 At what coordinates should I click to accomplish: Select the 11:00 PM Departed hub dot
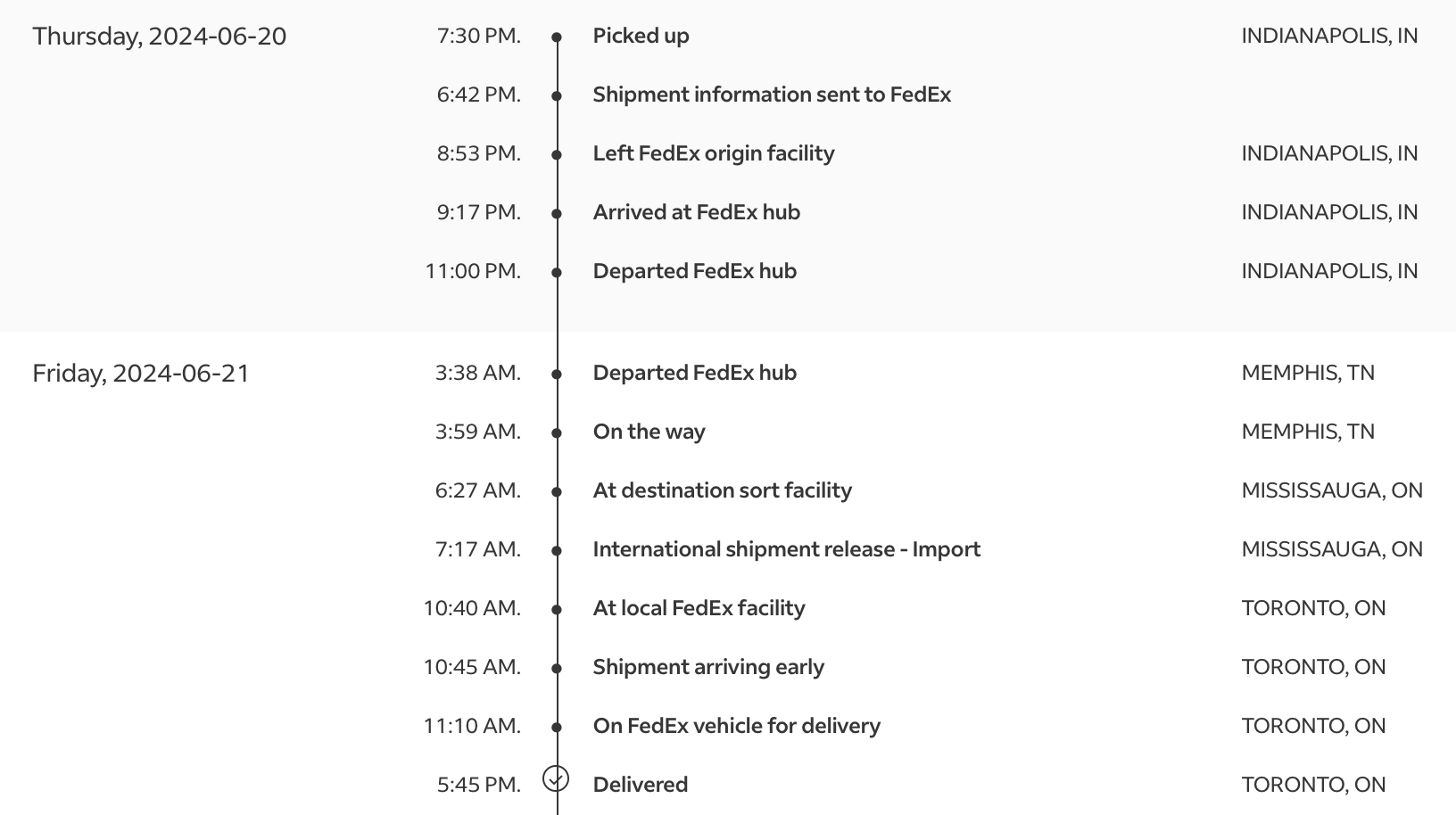pyautogui.click(x=557, y=273)
